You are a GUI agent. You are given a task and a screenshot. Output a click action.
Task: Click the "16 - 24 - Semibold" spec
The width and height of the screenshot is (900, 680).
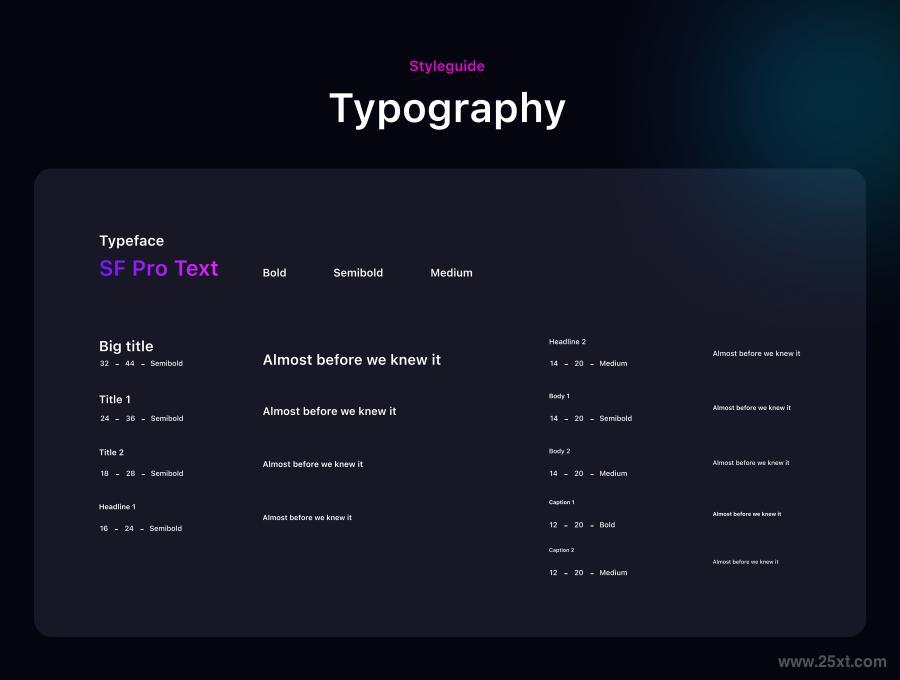141,529
